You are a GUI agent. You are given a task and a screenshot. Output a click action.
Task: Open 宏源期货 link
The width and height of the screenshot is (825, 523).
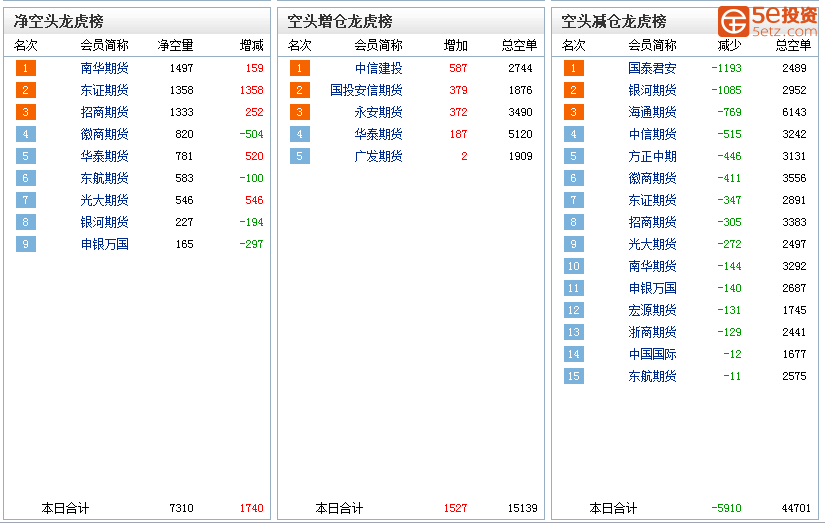pyautogui.click(x=652, y=310)
